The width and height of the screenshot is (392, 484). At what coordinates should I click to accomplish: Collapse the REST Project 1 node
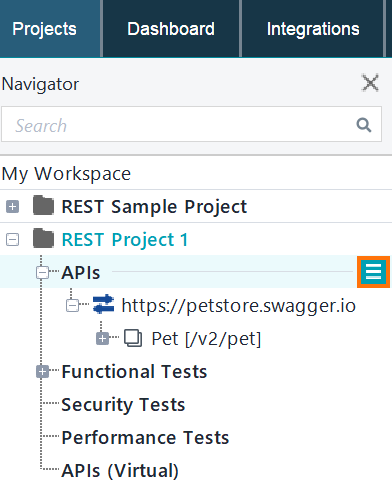pos(12,240)
